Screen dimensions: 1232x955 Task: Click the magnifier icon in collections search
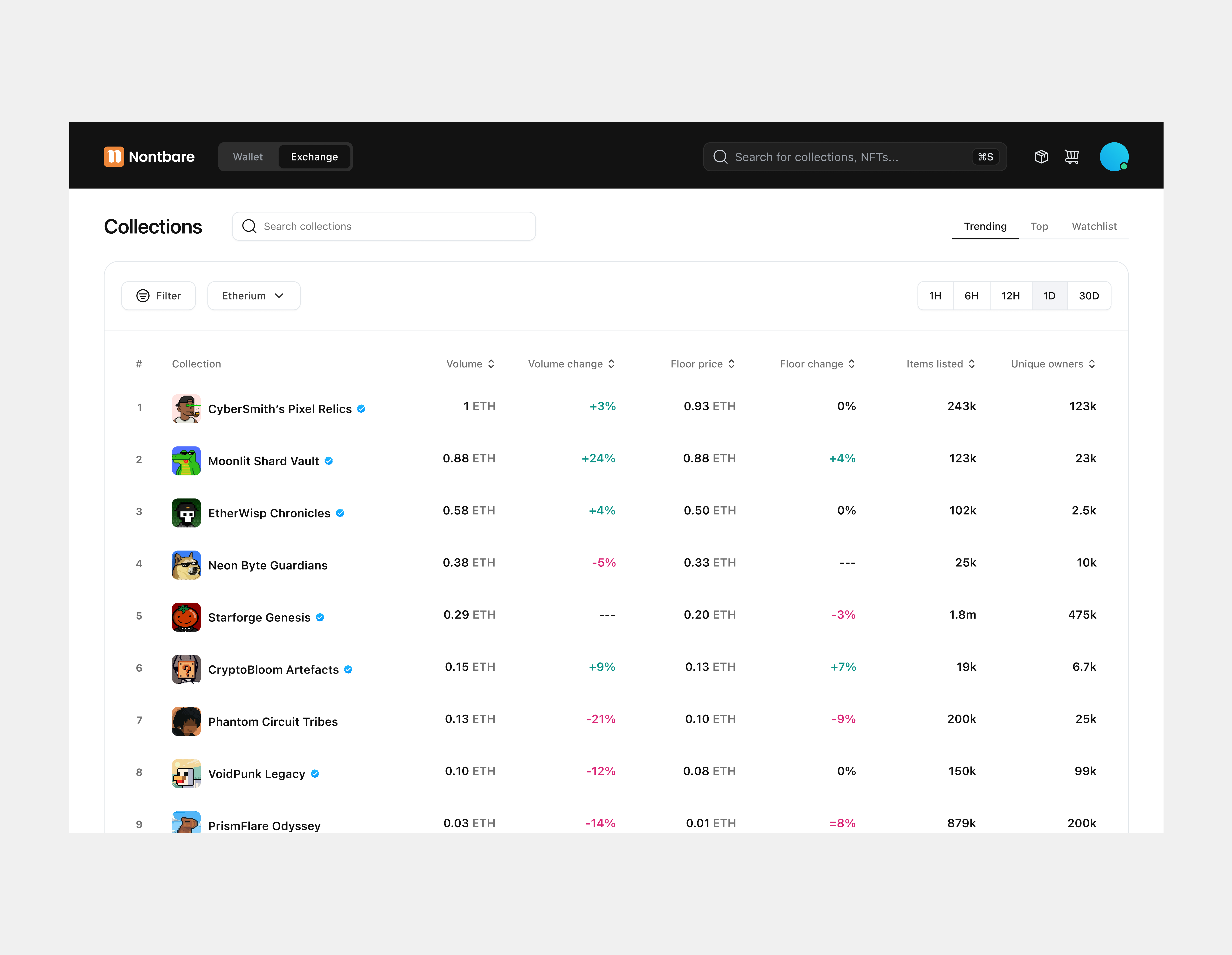tap(249, 226)
